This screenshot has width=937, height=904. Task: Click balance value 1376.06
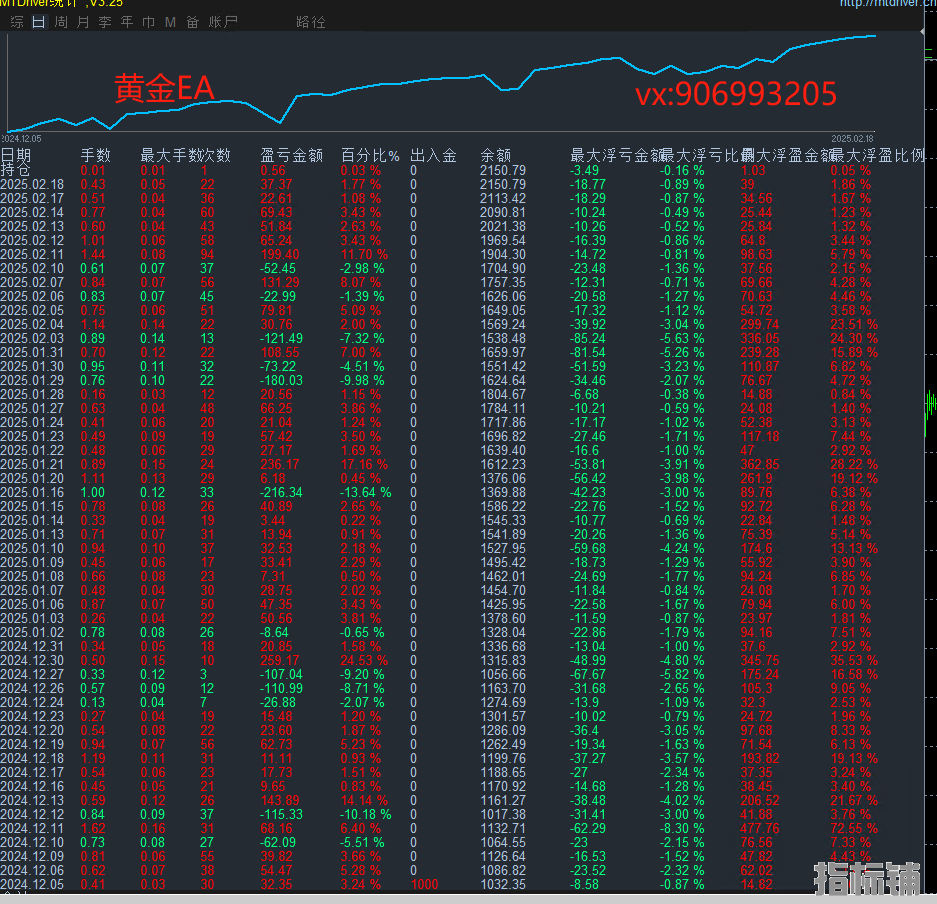[x=503, y=478]
